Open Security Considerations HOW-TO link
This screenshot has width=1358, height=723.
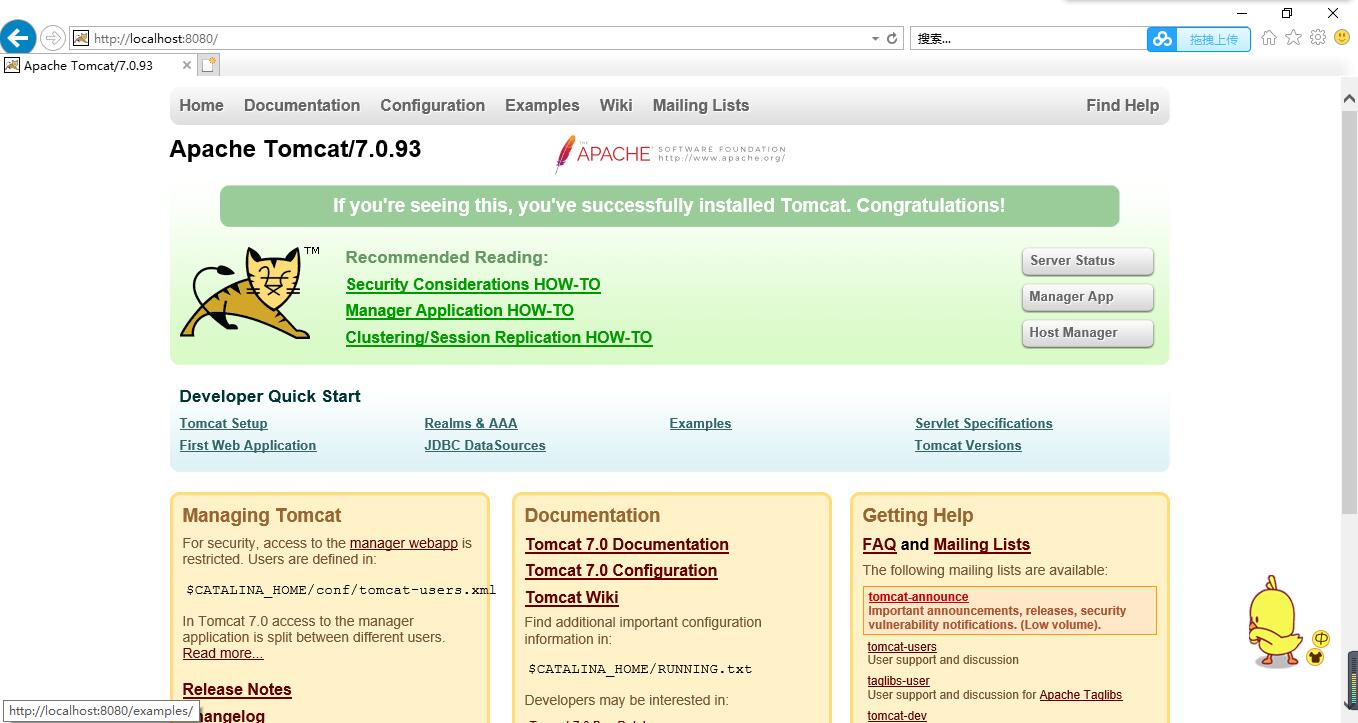(x=473, y=285)
